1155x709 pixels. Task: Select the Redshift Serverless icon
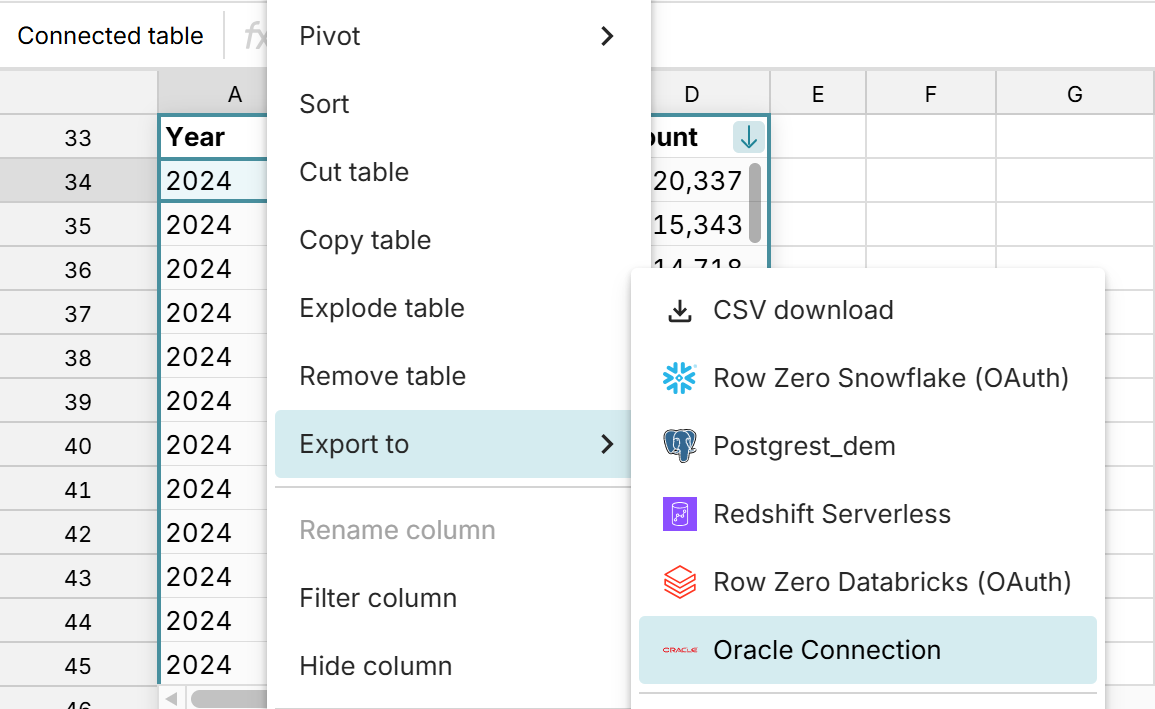tap(680, 514)
